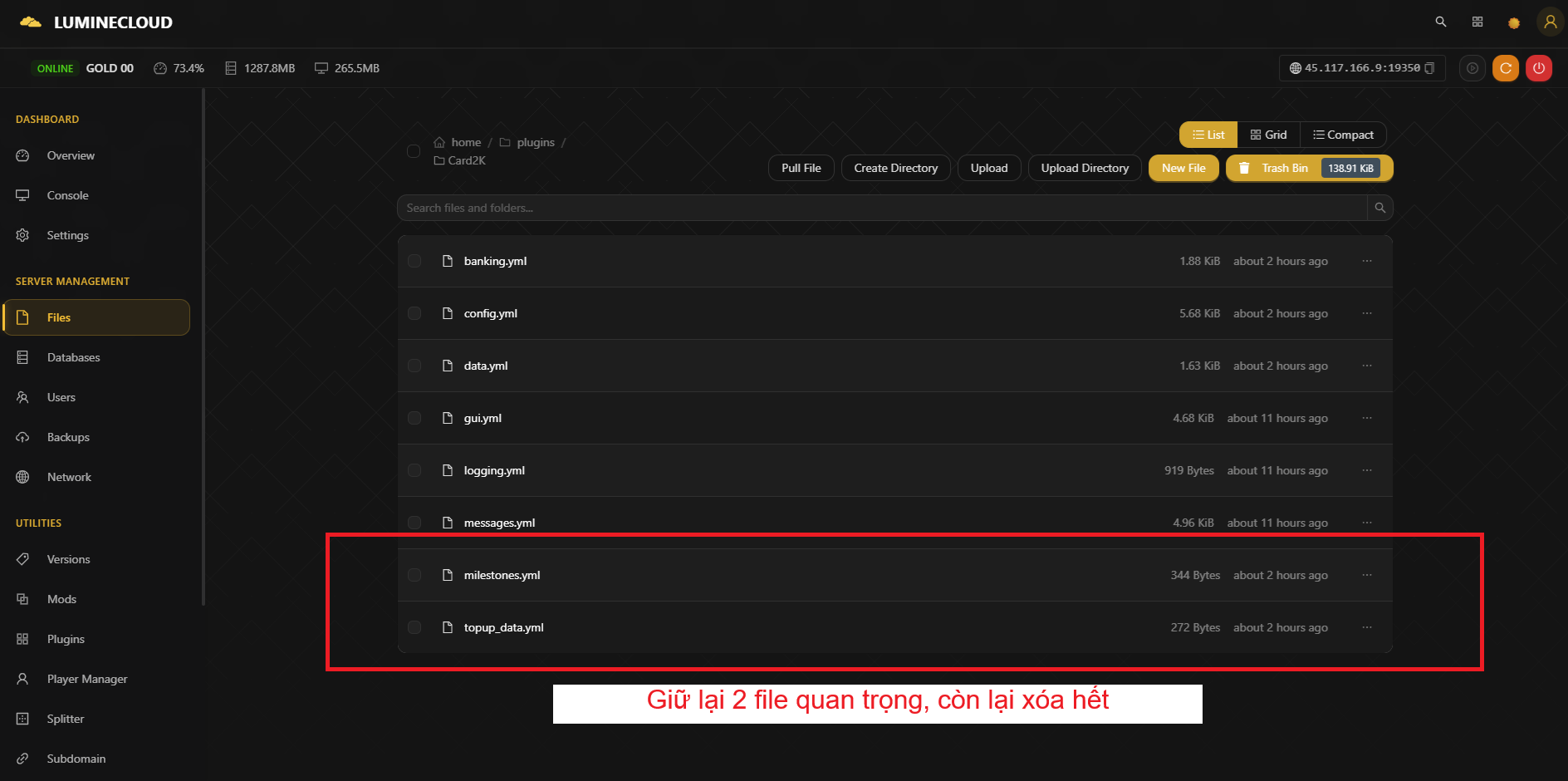Tick the select-all checkbox beside breadcrumb
The height and width of the screenshot is (781, 1568).
(414, 151)
